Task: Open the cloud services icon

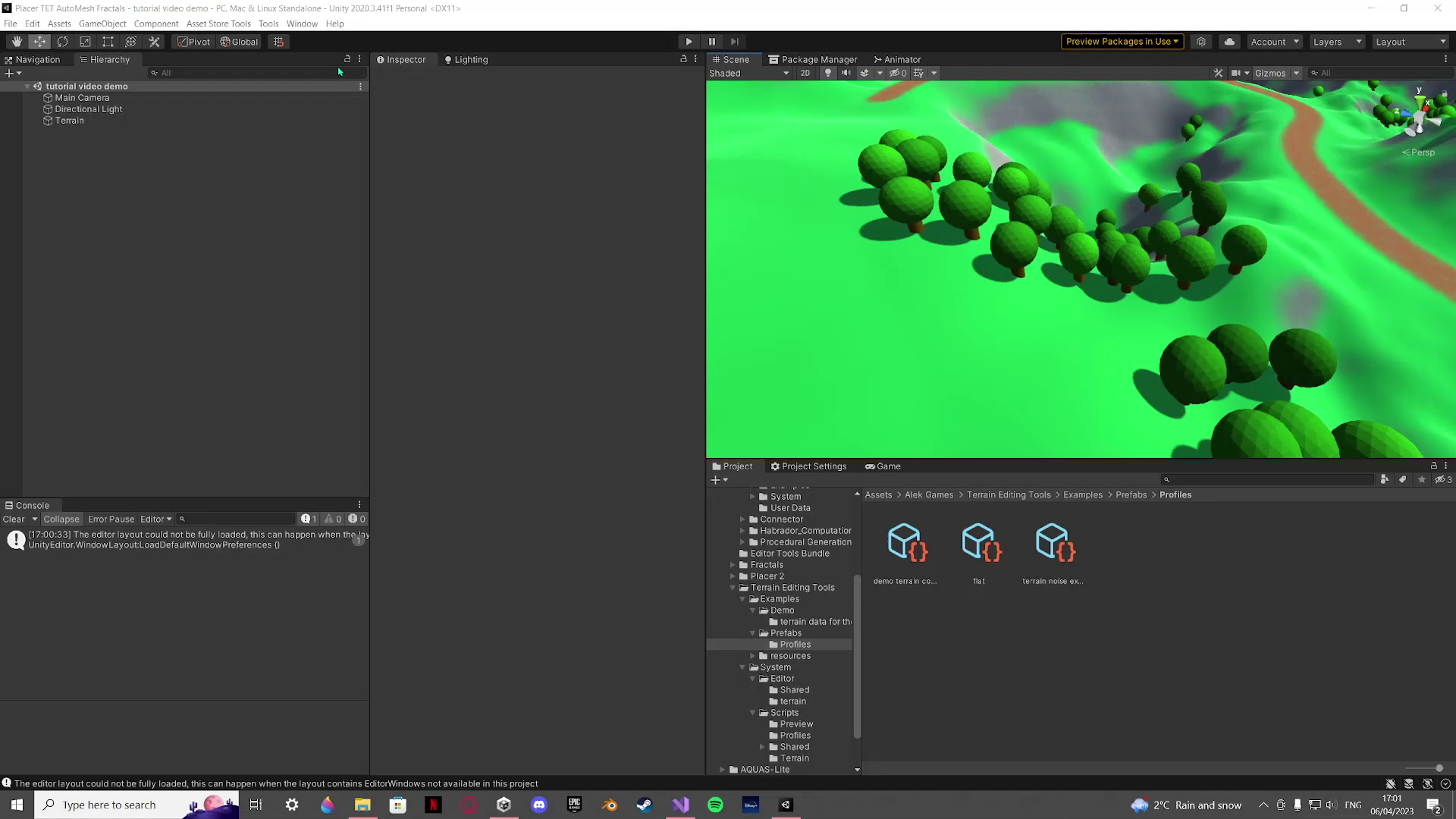Action: tap(1229, 42)
